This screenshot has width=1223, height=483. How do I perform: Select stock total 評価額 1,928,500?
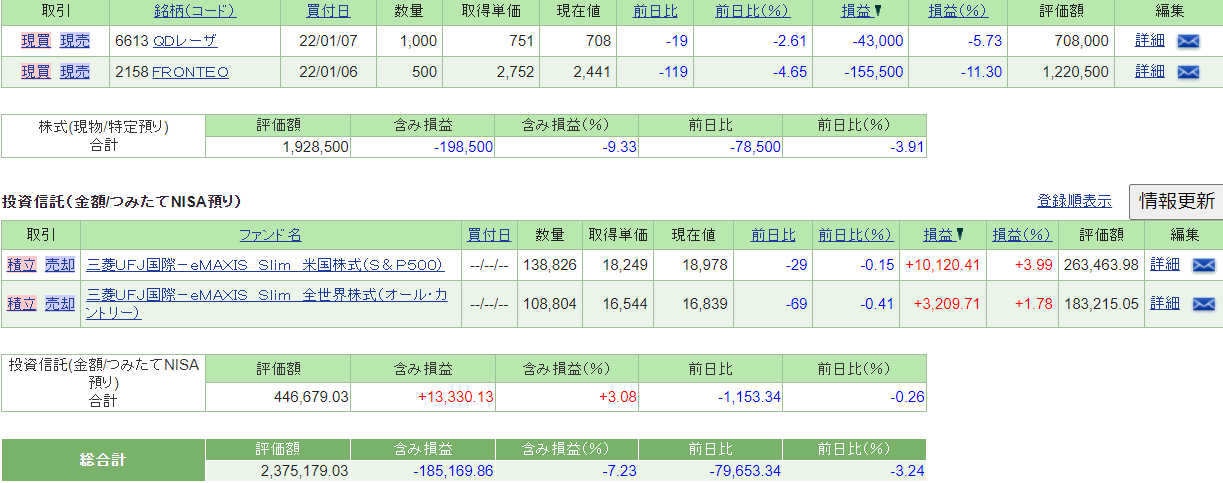coord(314,147)
